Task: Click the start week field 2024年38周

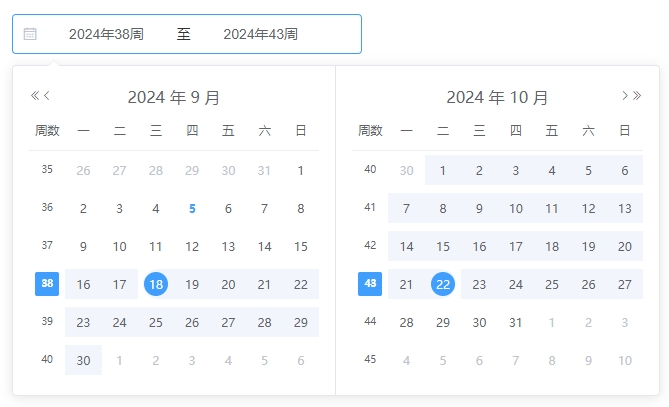Action: 106,34
